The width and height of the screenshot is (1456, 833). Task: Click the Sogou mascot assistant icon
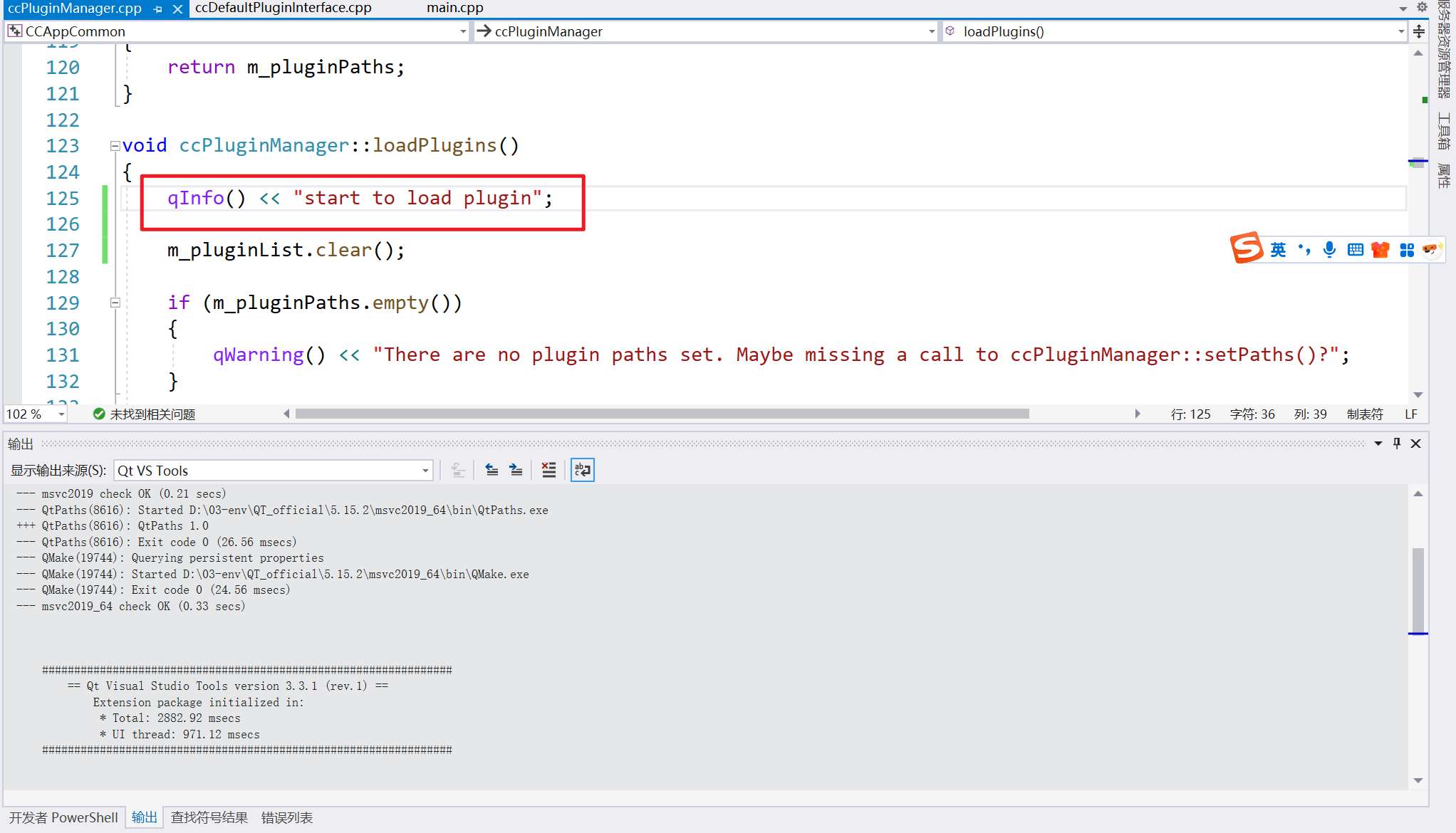pos(1431,248)
